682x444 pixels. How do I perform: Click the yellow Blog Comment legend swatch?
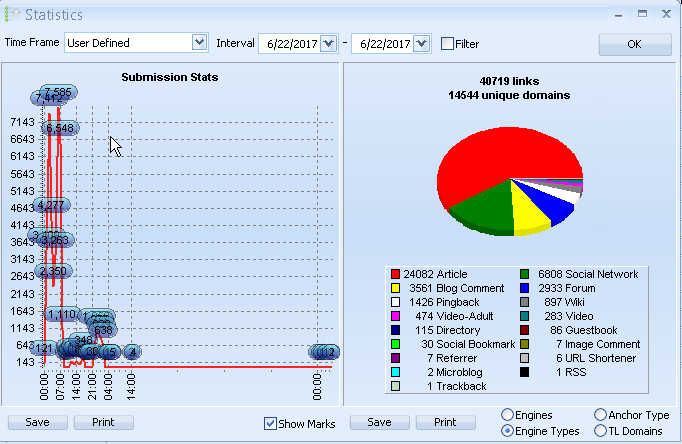395,288
